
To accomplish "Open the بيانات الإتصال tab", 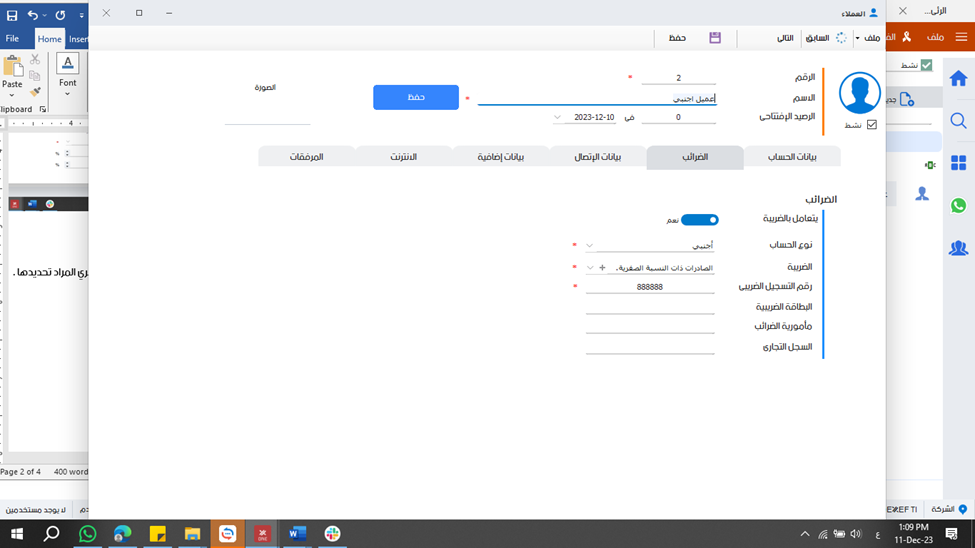I will coord(597,158).
